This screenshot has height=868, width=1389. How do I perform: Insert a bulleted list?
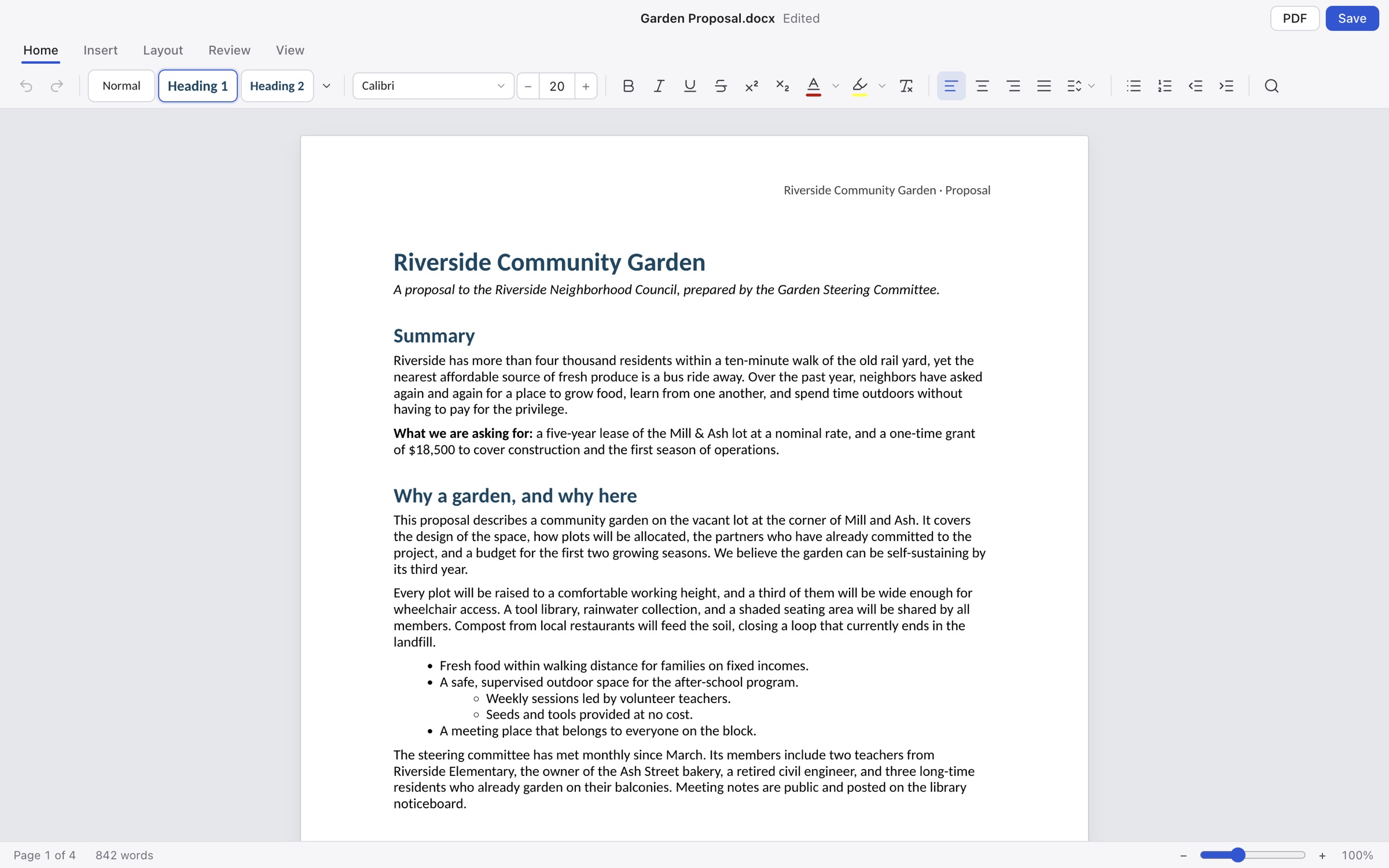(x=1133, y=86)
